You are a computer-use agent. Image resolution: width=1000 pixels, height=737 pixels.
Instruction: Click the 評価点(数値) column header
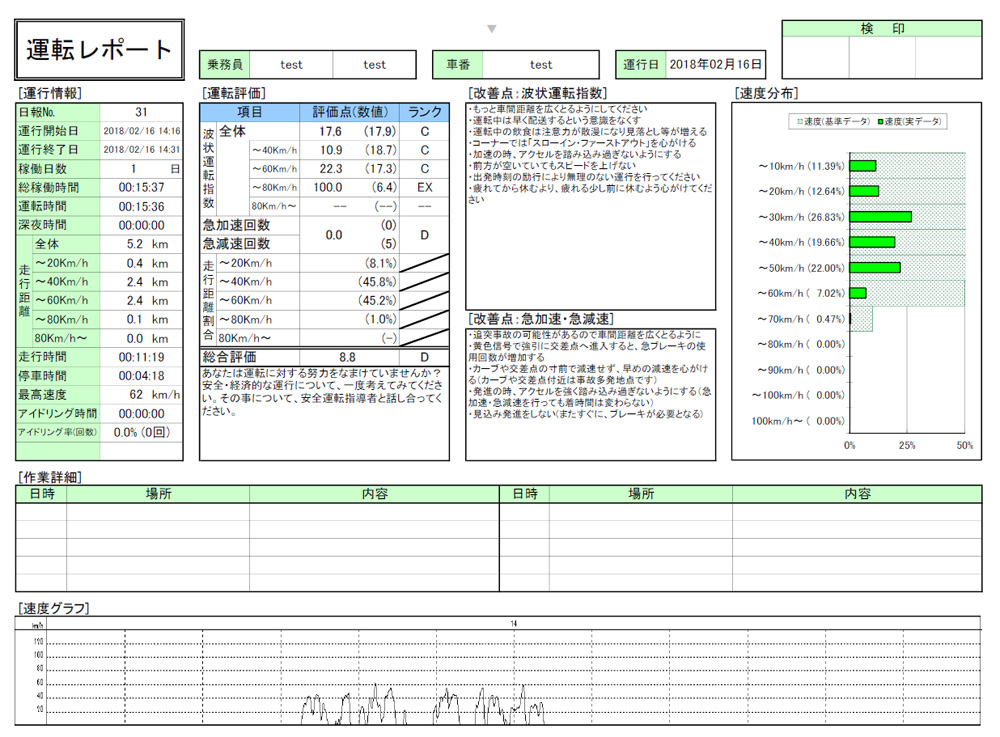pyautogui.click(x=350, y=113)
